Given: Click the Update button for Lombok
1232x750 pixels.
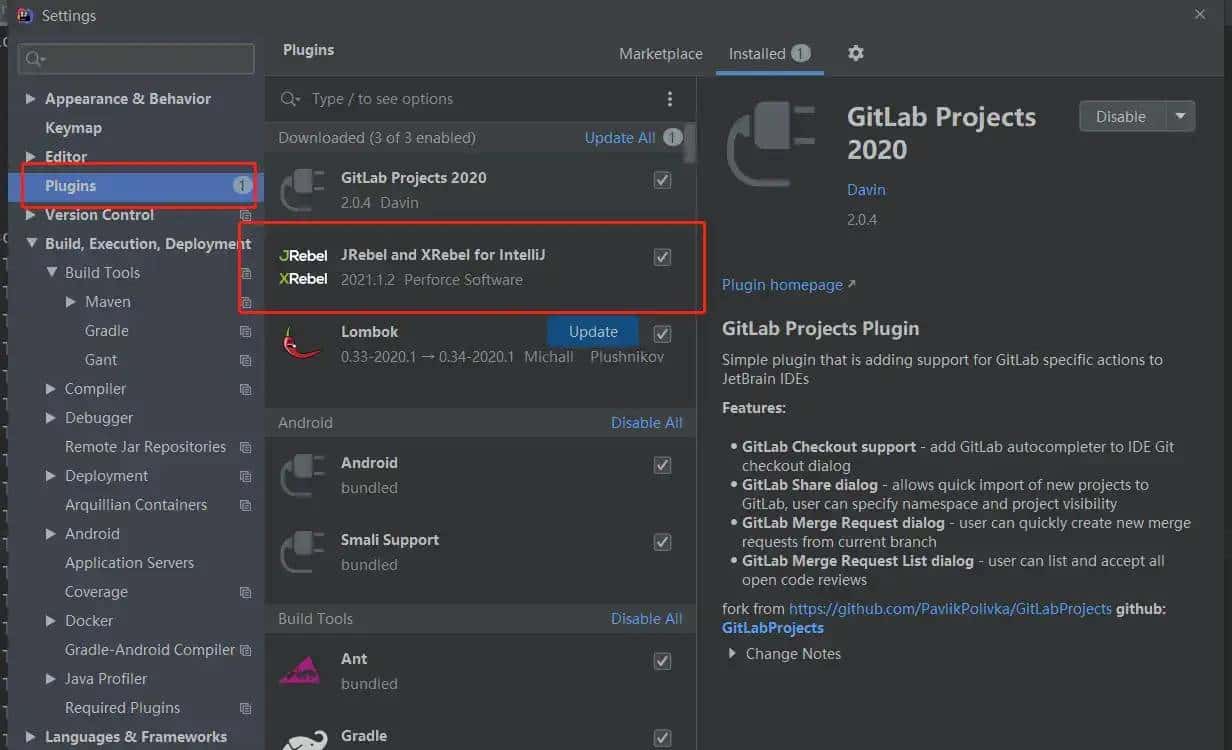Looking at the screenshot, I should point(593,332).
